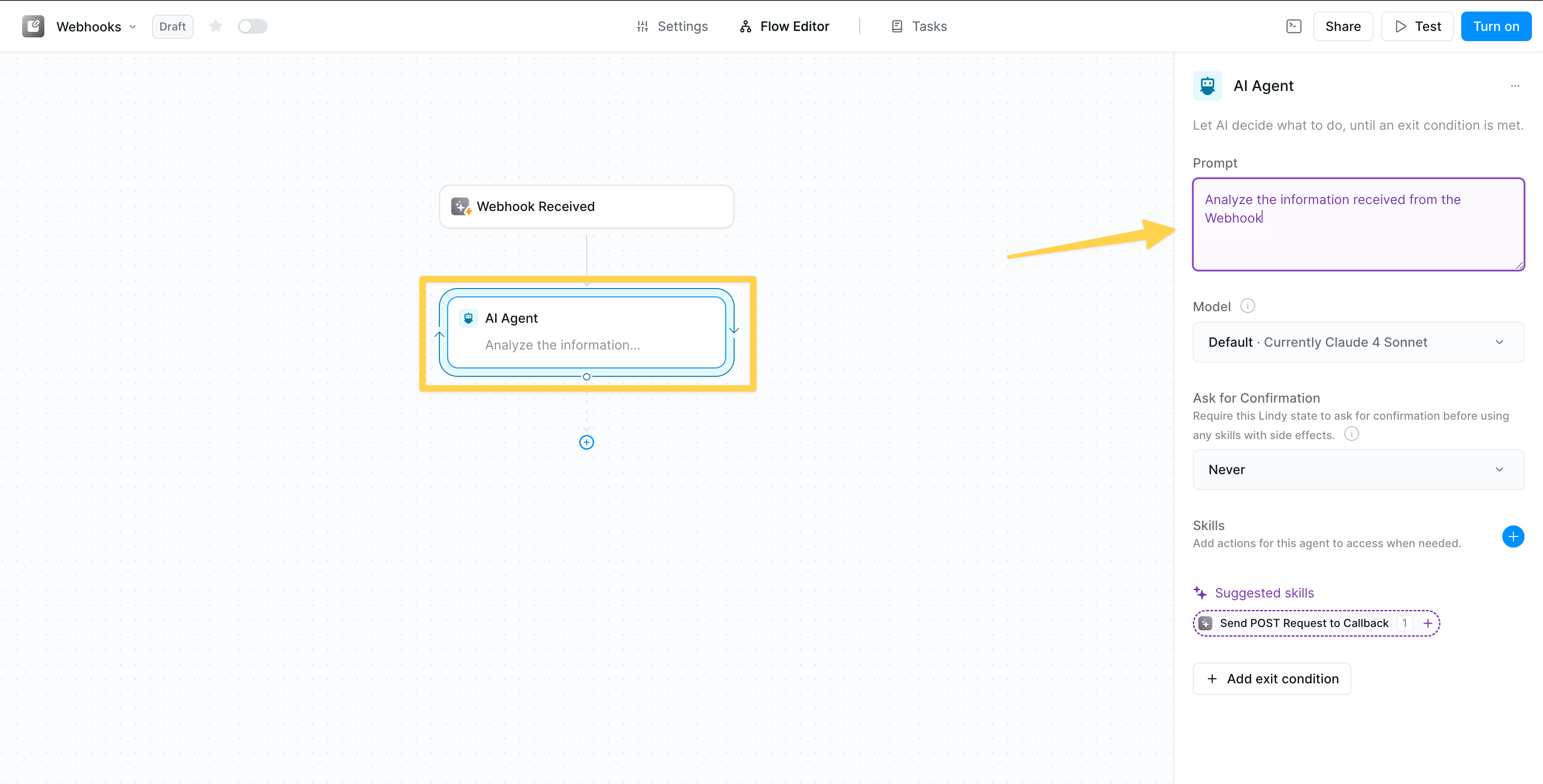This screenshot has width=1543, height=784.
Task: Click the Webhook Received trigger node icon
Action: (461, 206)
